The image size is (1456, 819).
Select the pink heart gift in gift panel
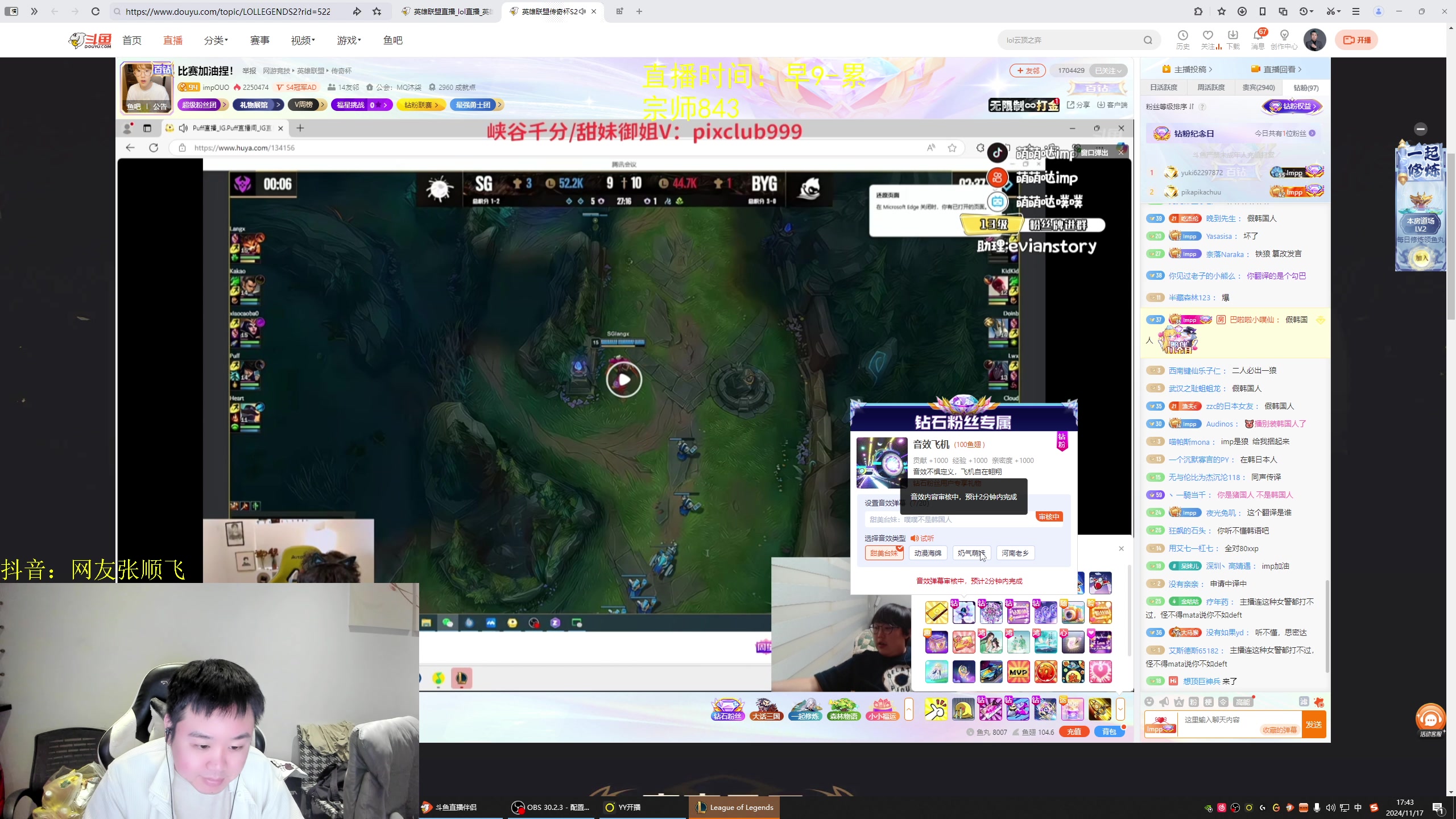click(x=1100, y=672)
